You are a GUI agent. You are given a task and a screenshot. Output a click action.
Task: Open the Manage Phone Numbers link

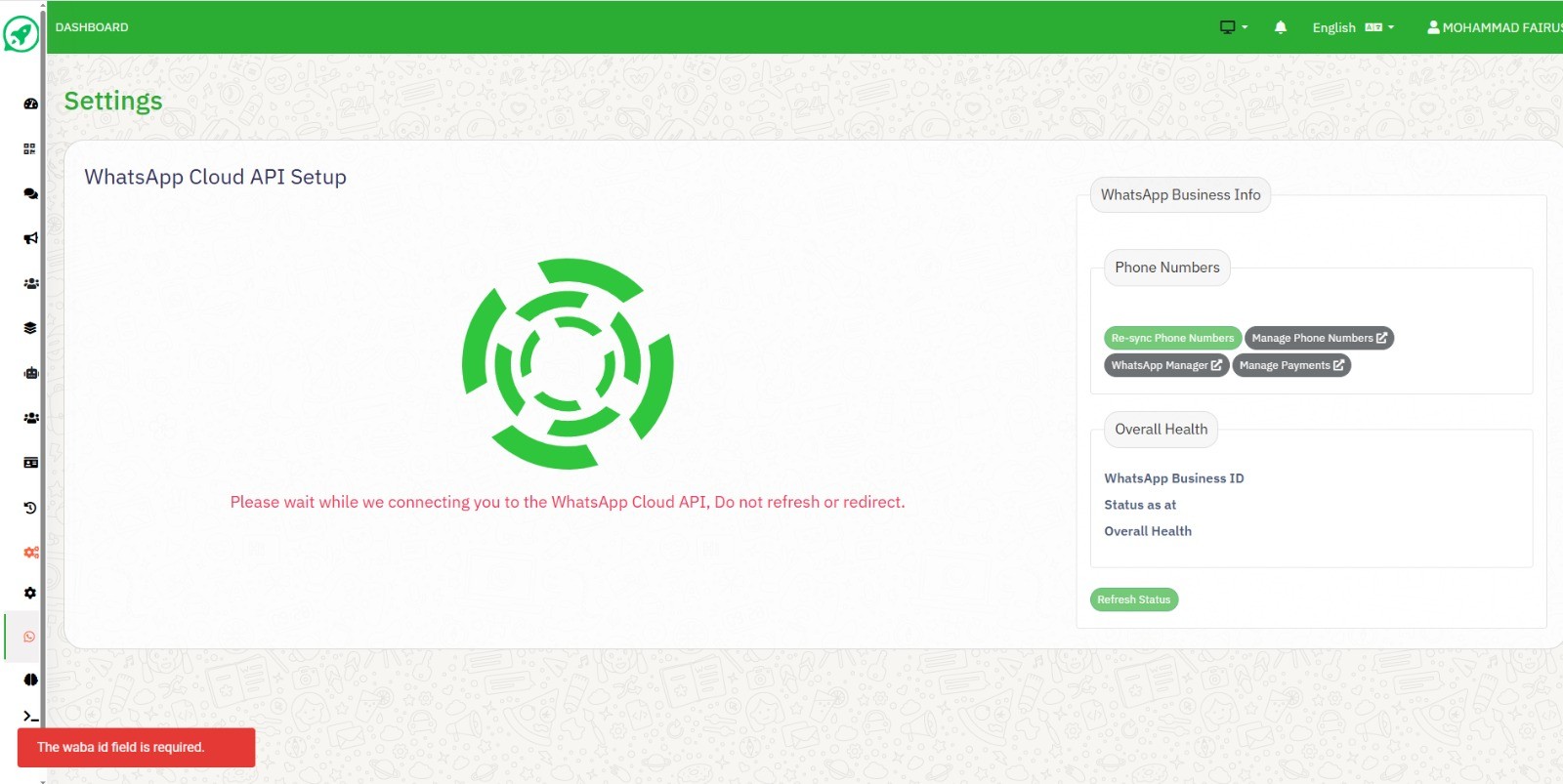[x=1319, y=338]
